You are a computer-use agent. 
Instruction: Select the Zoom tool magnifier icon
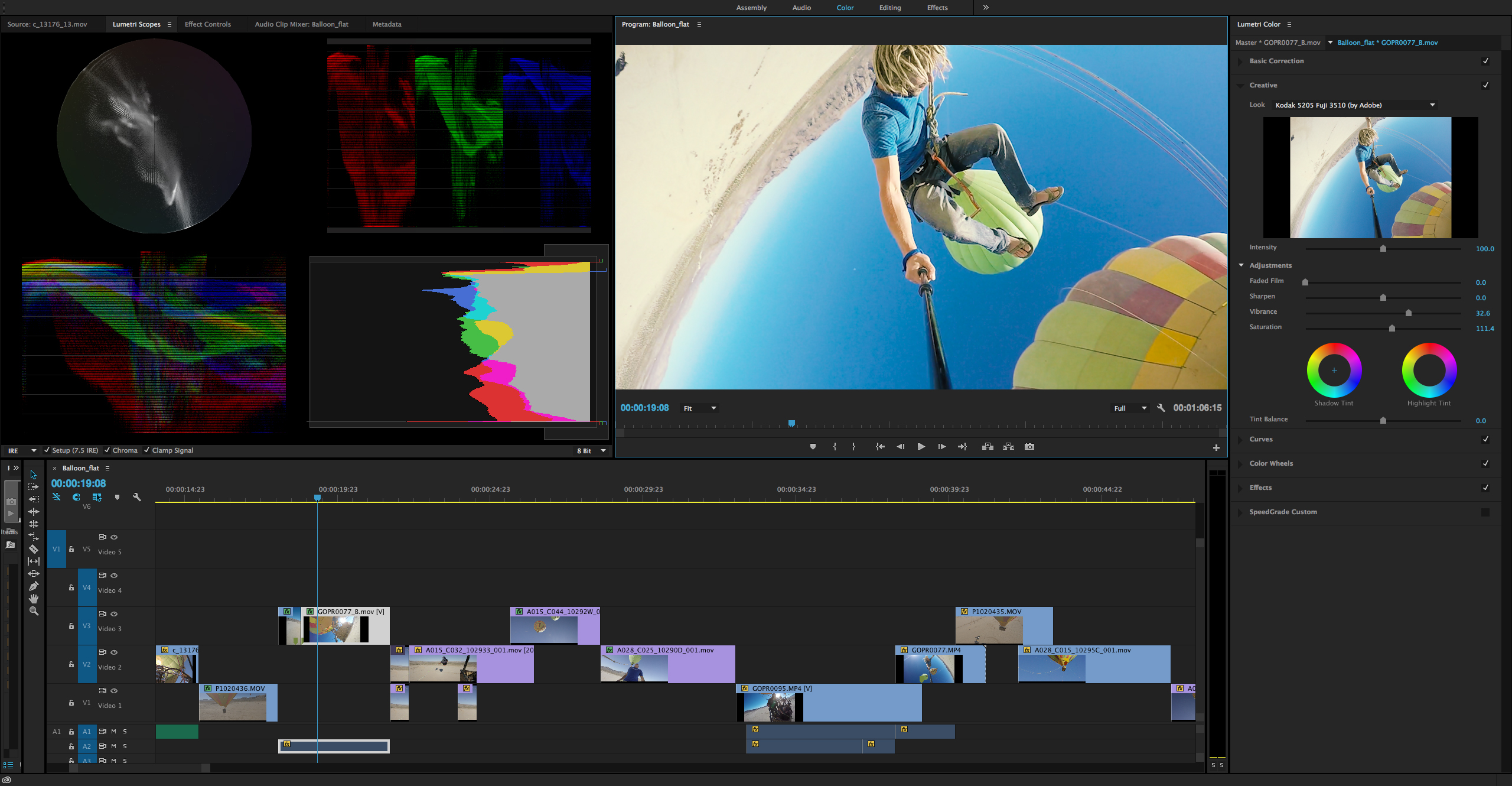tap(34, 611)
